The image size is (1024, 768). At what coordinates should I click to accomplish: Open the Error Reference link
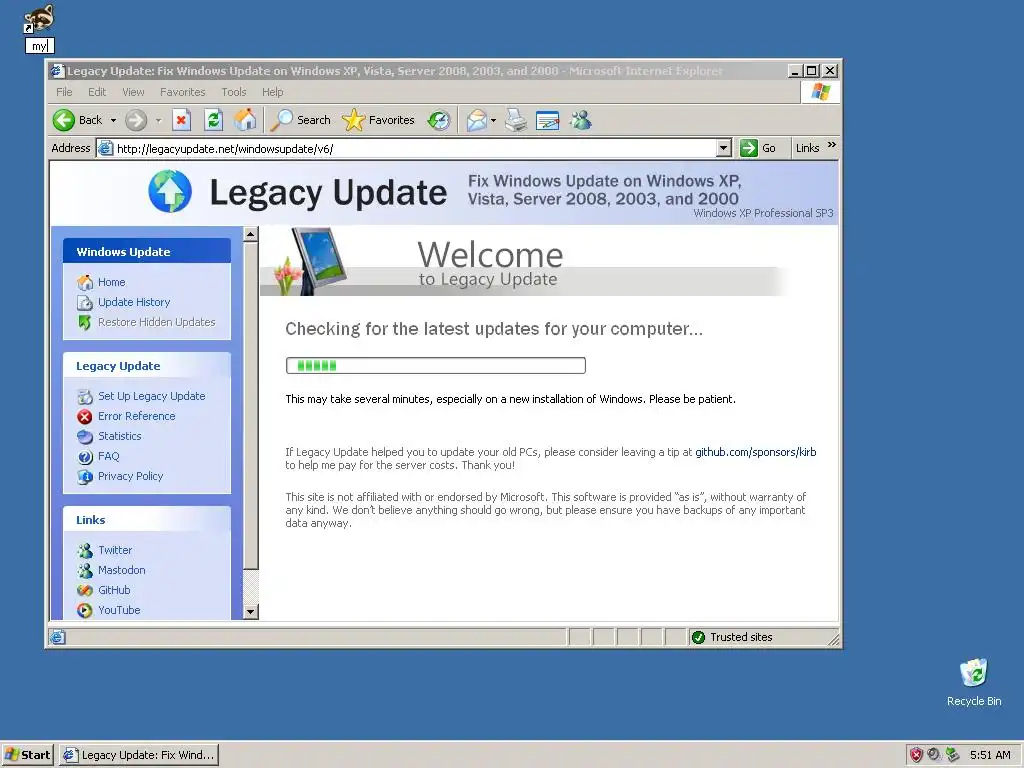tap(136, 416)
